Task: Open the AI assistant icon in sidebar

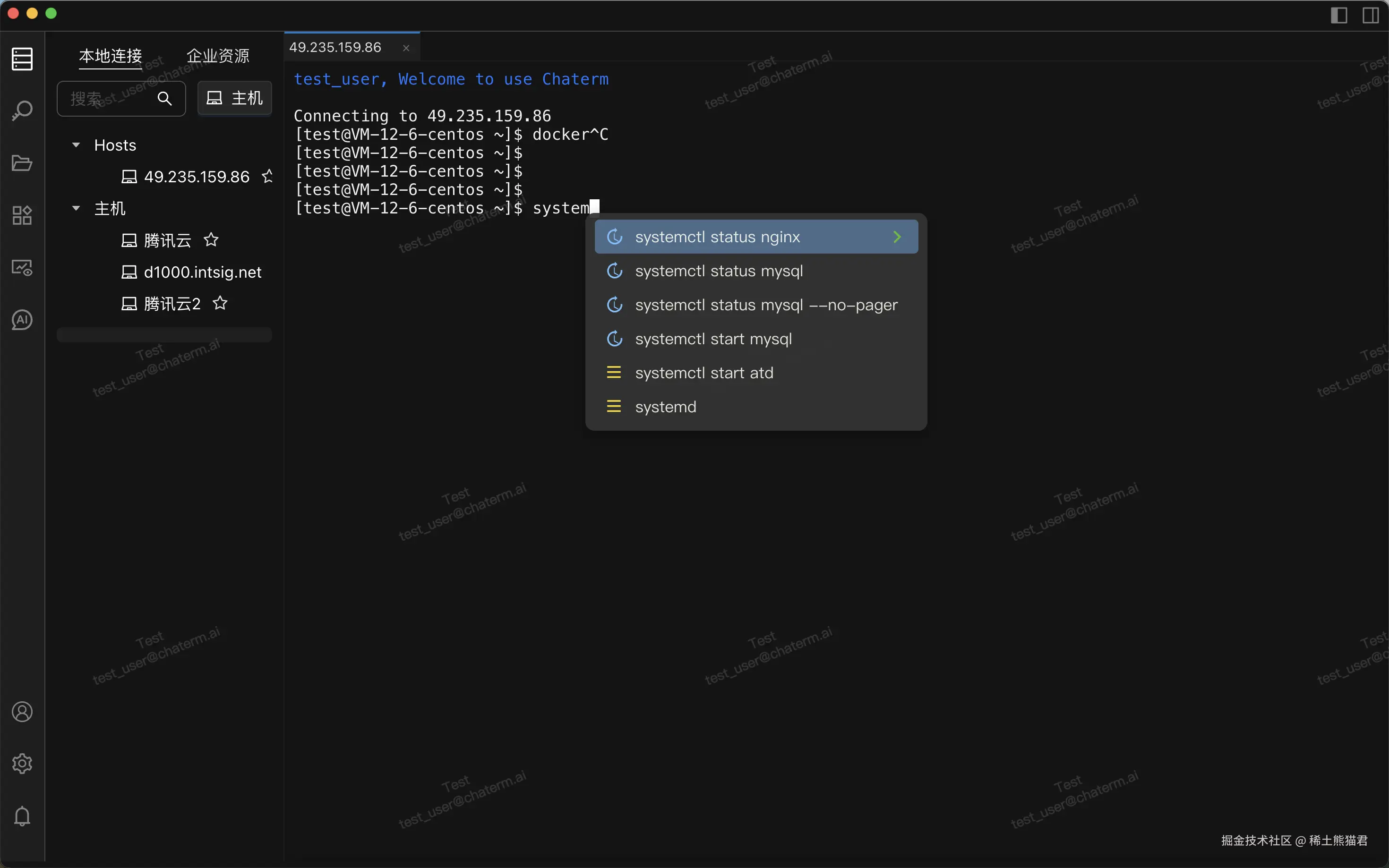Action: tap(22, 320)
